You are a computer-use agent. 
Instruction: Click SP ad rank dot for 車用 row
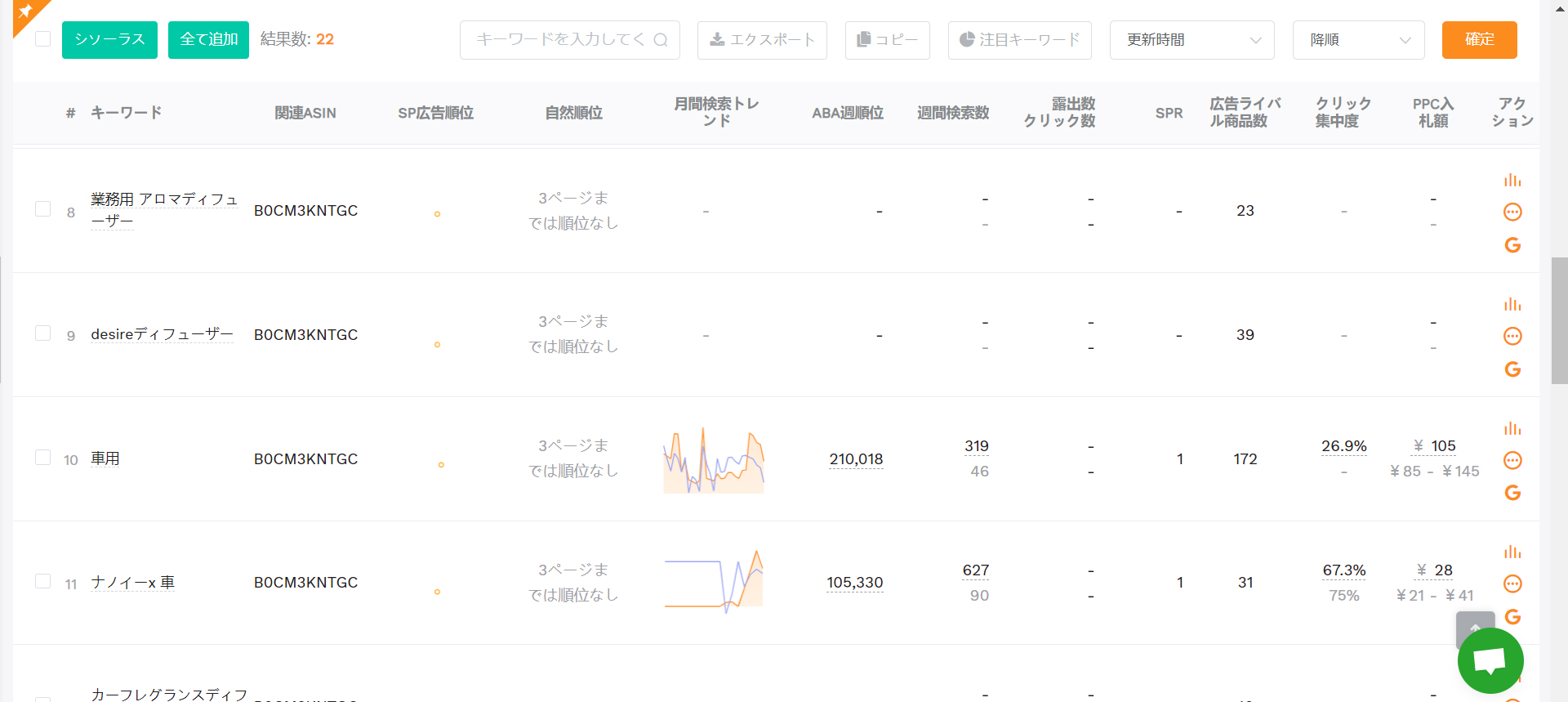[x=441, y=465]
